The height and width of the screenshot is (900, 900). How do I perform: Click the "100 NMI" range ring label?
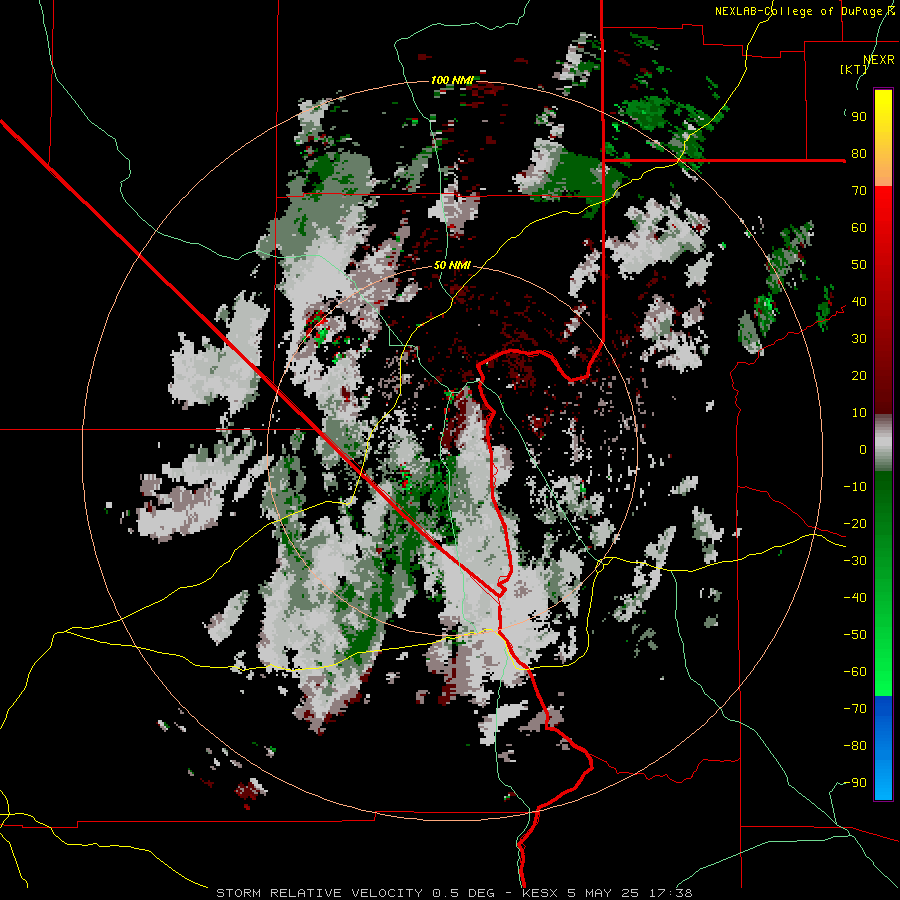coord(452,80)
